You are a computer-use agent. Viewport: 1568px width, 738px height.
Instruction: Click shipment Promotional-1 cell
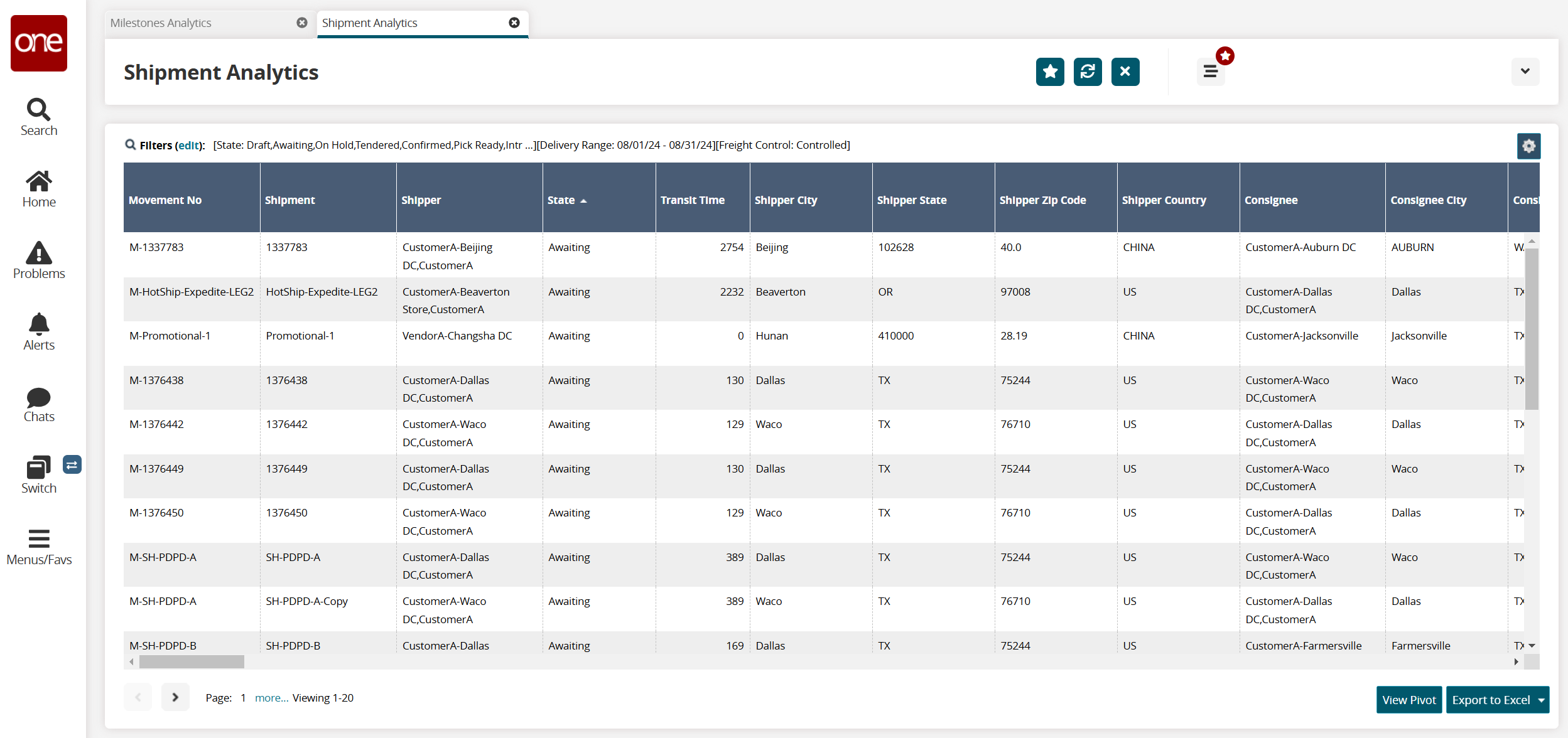click(x=328, y=343)
